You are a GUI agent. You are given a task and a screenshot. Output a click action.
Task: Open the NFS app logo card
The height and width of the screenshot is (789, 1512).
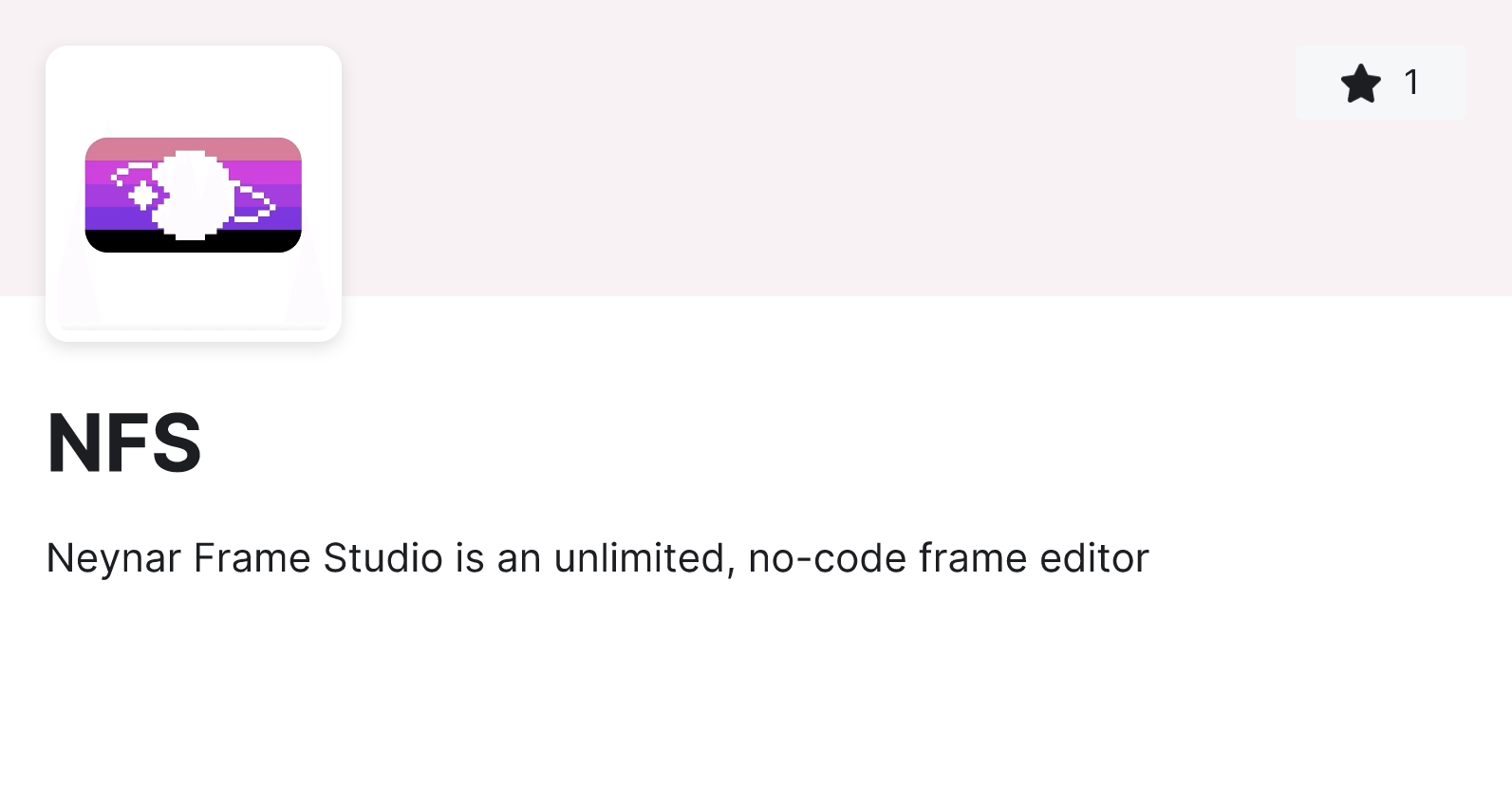(194, 194)
